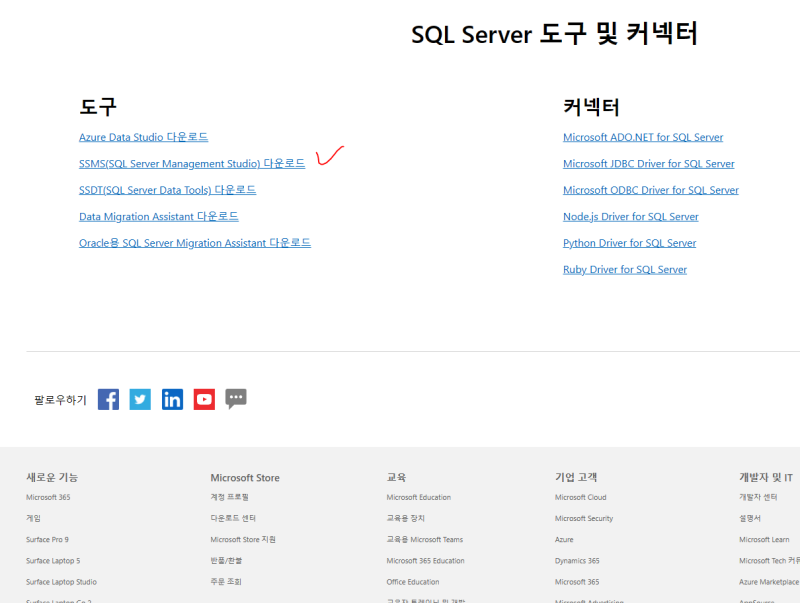This screenshot has height=603, width=800.
Task: Download the Data Migration Assistant
Action: pos(158,216)
